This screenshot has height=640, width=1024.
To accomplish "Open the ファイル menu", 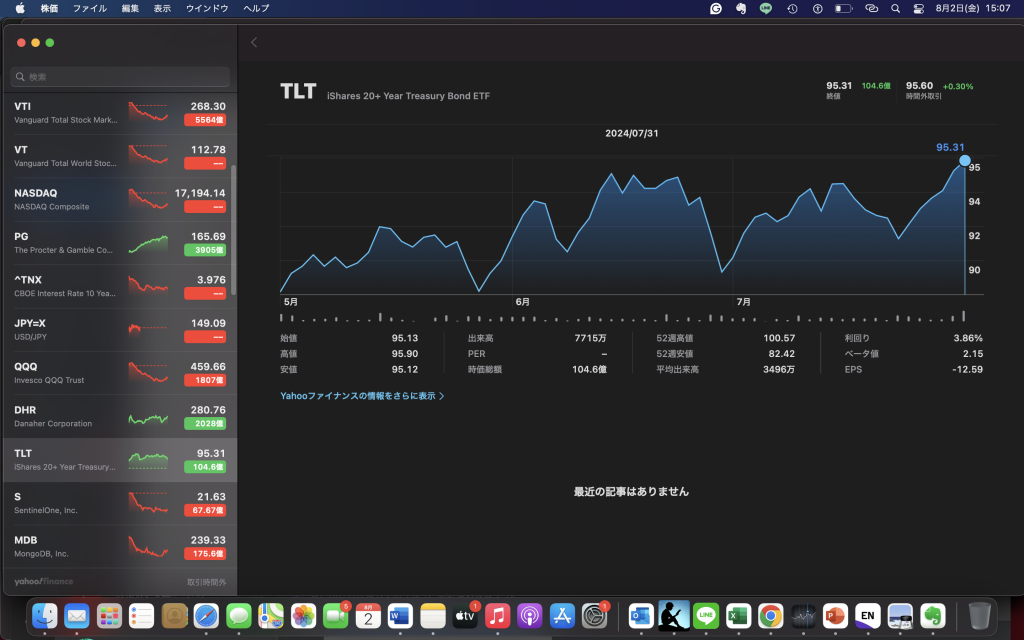I will click(x=90, y=8).
